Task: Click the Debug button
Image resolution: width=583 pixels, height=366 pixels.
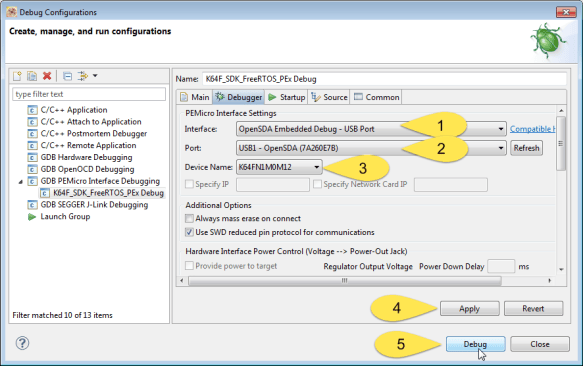Action: tap(476, 344)
